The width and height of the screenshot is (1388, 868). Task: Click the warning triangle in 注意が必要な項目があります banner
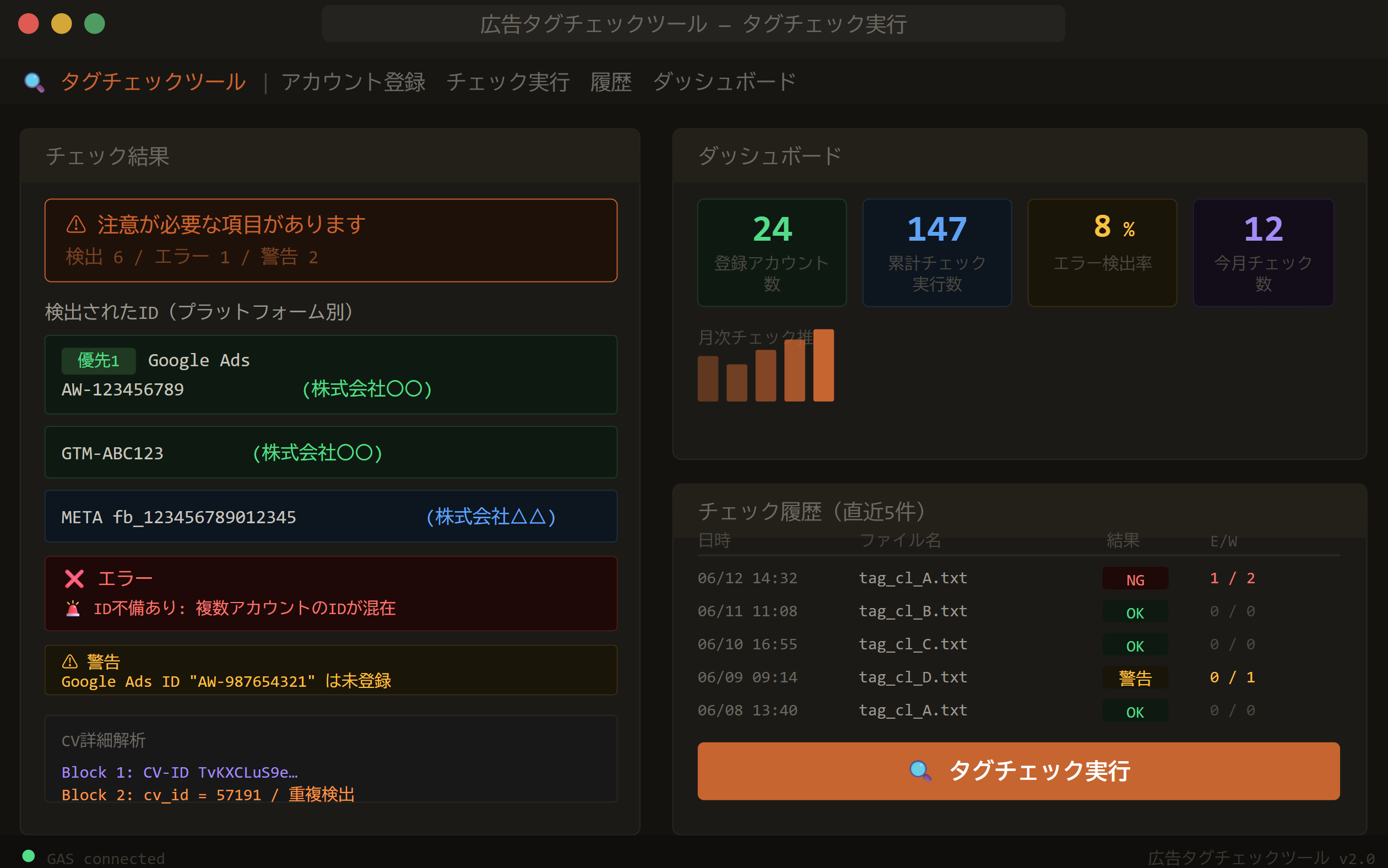[76, 225]
